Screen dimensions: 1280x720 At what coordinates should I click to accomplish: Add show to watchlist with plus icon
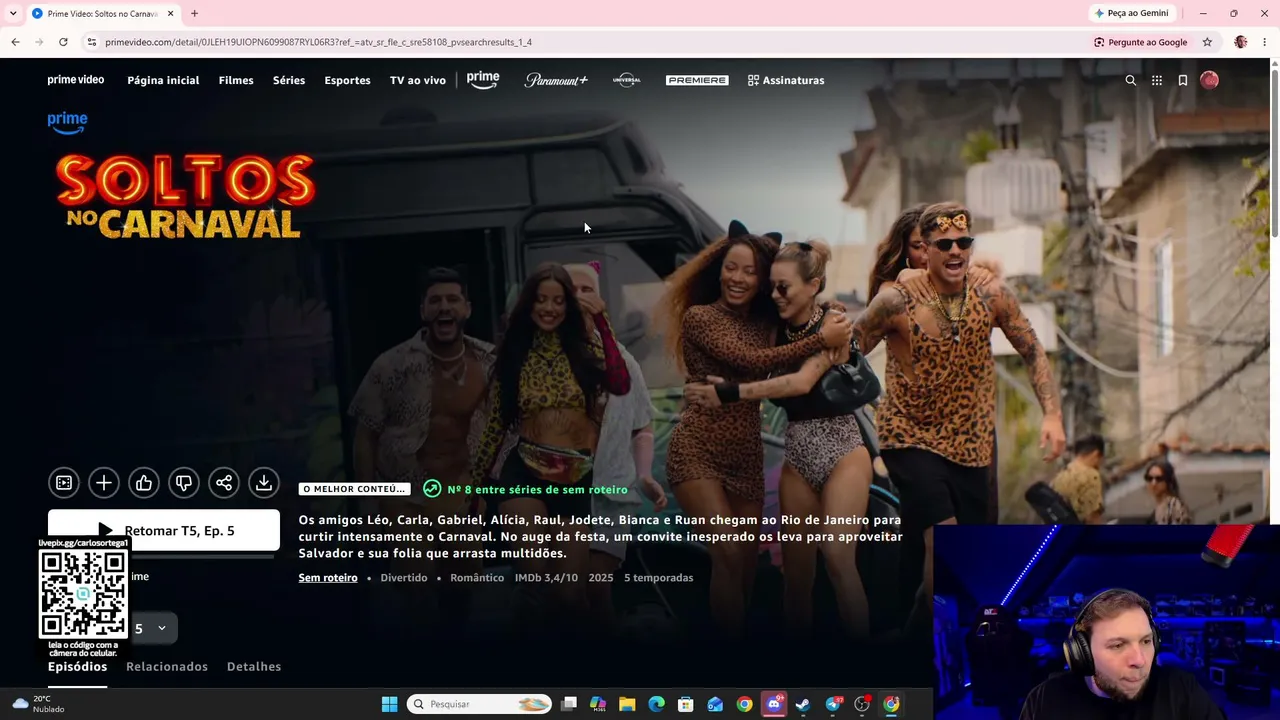point(104,483)
